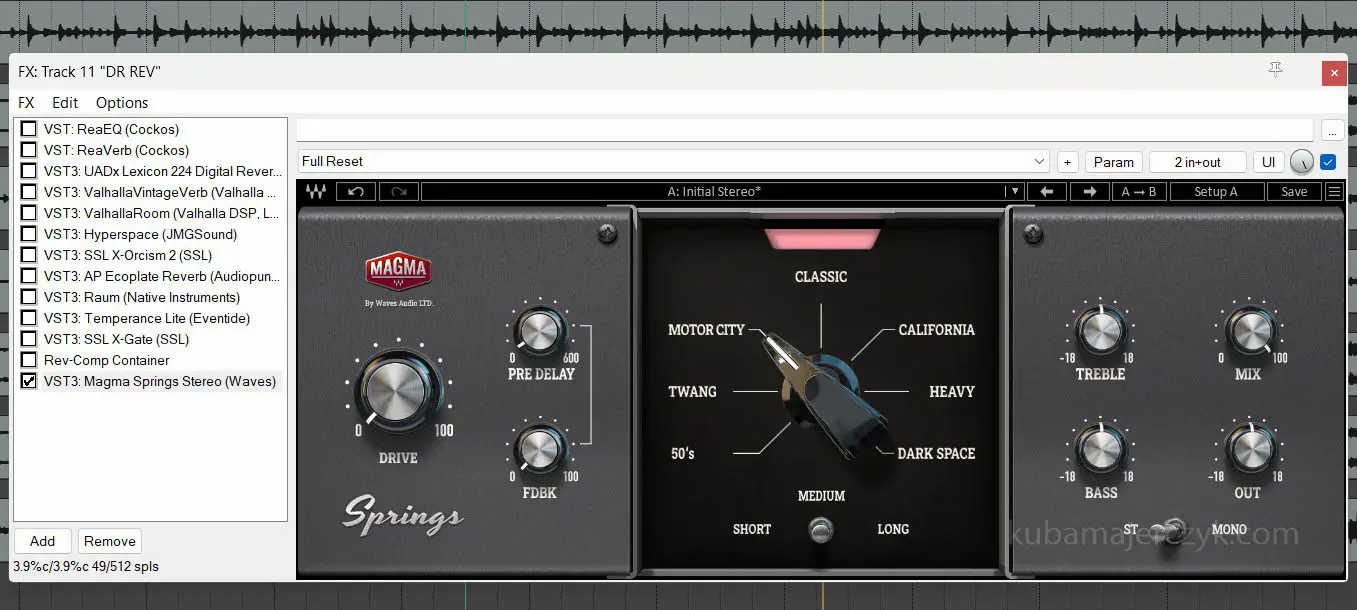This screenshot has width=1357, height=610.
Task: Enable the ReaEQ (Cockos) checkbox
Action: (x=29, y=129)
